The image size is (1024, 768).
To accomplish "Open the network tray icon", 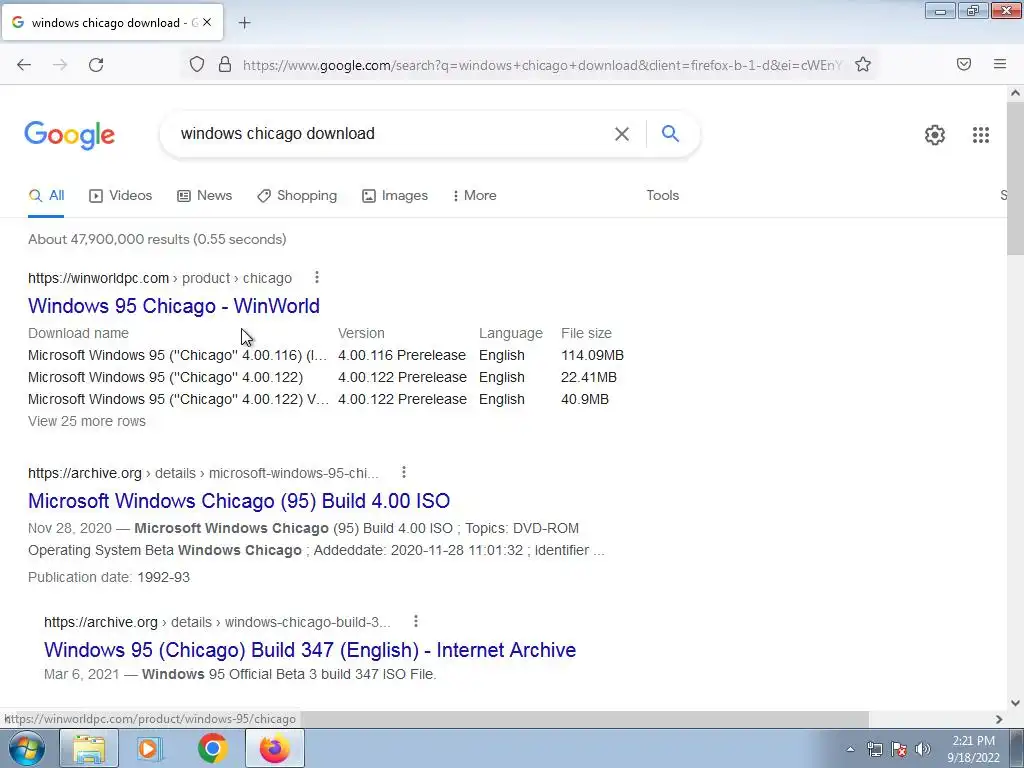I will (x=874, y=749).
